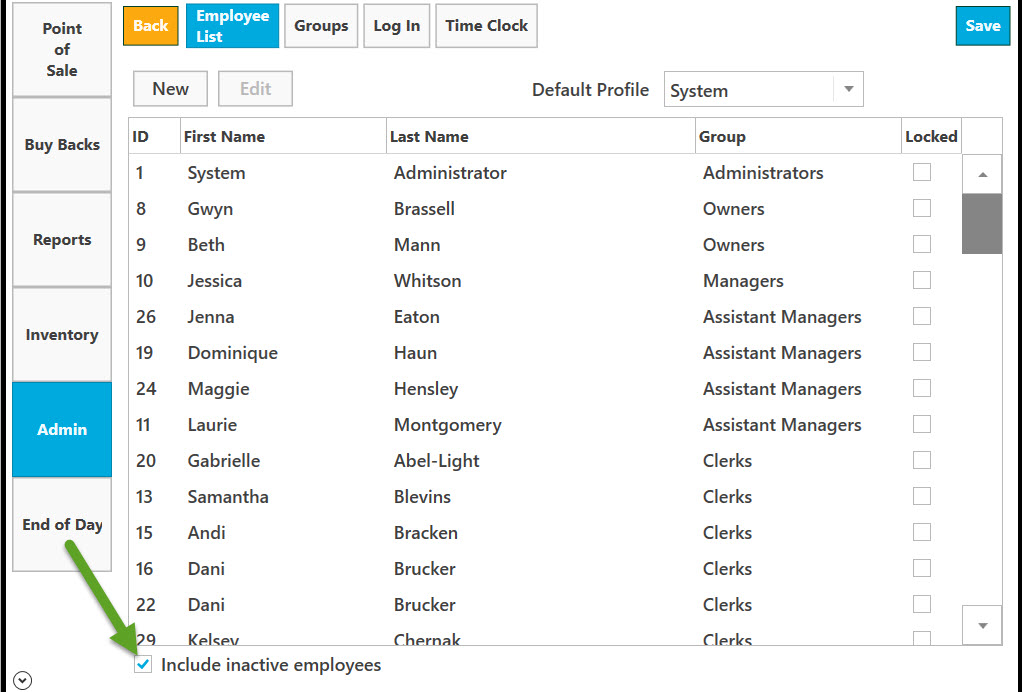Check the Locked box for Gwyn Brassell
This screenshot has height=692, width=1022.
[922, 208]
